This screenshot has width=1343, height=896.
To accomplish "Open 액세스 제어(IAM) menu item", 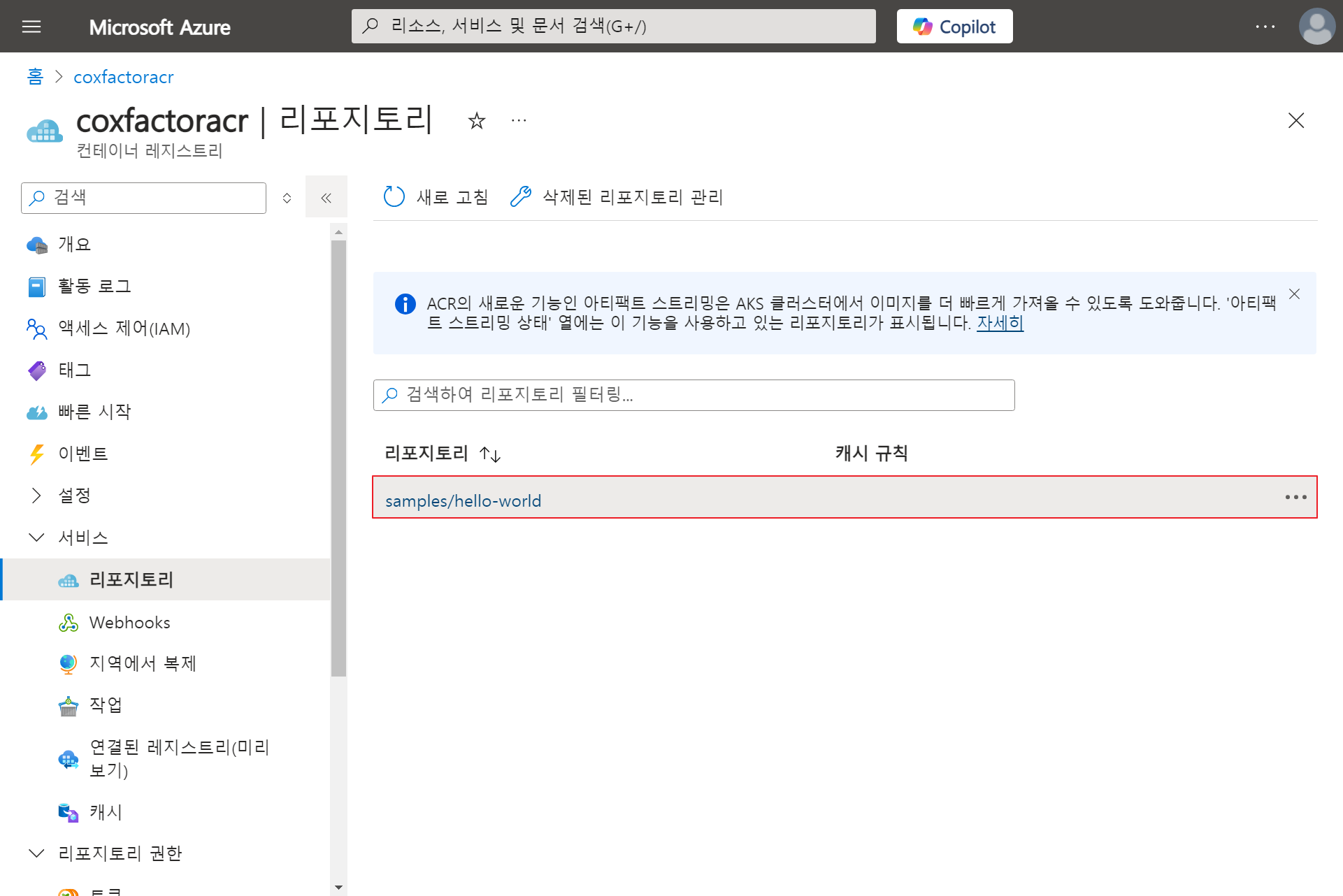I will [x=124, y=328].
